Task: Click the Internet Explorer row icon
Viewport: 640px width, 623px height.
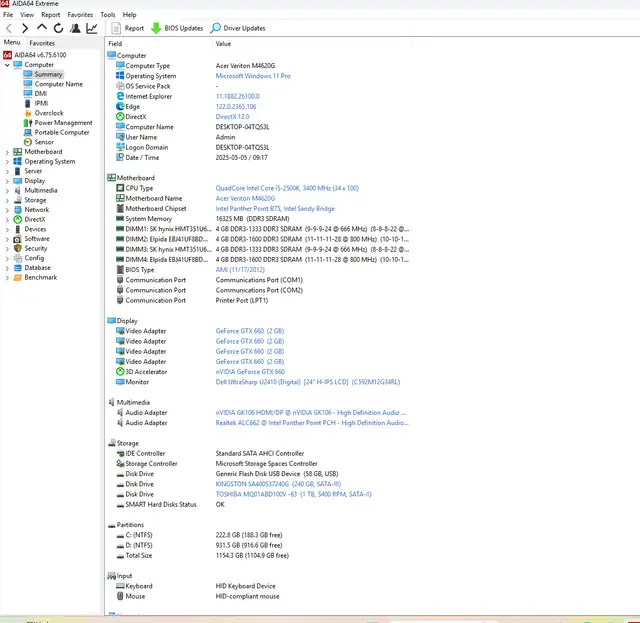Action: [120, 96]
